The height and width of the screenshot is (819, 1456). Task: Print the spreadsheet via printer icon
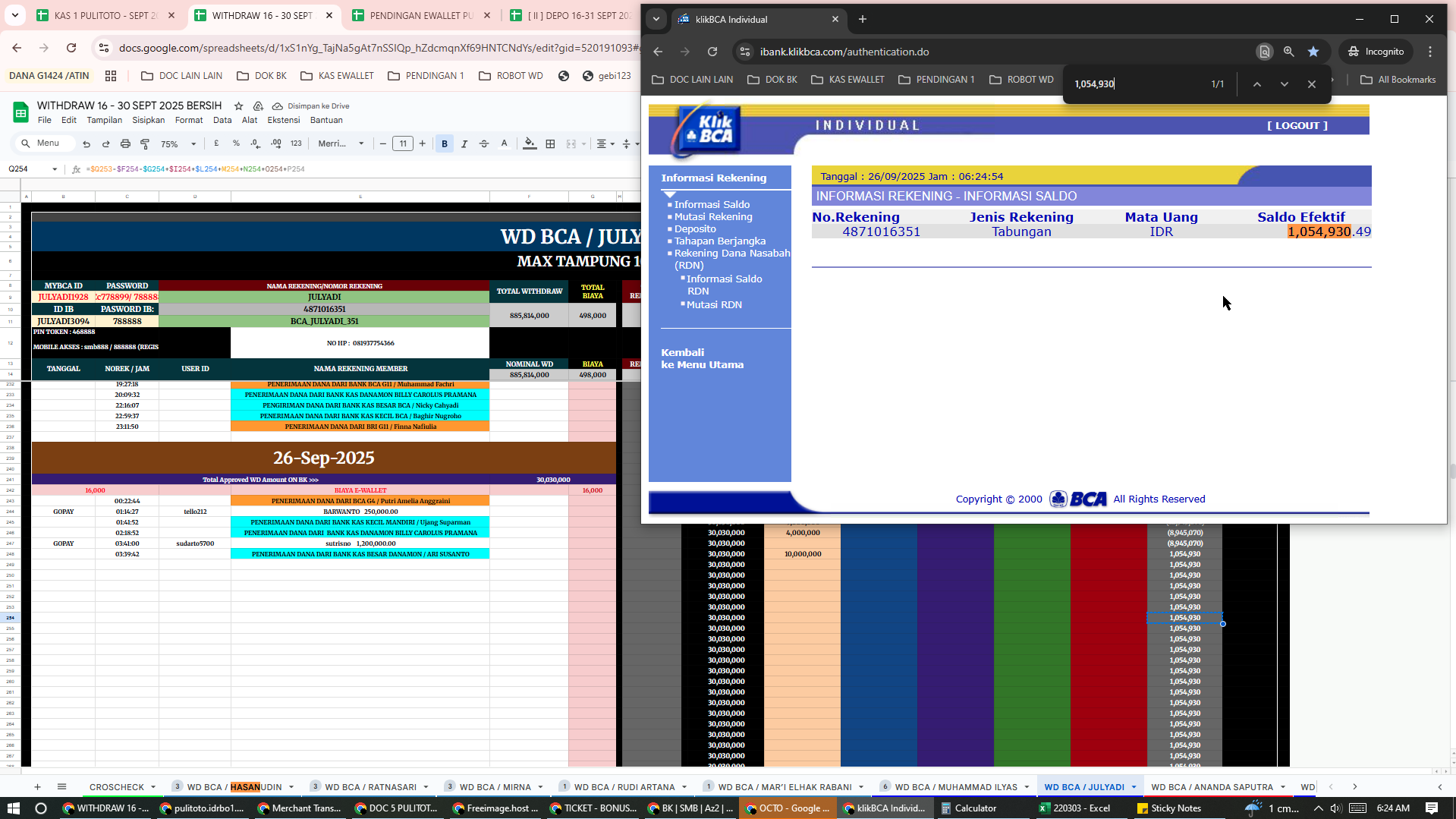coord(125,143)
